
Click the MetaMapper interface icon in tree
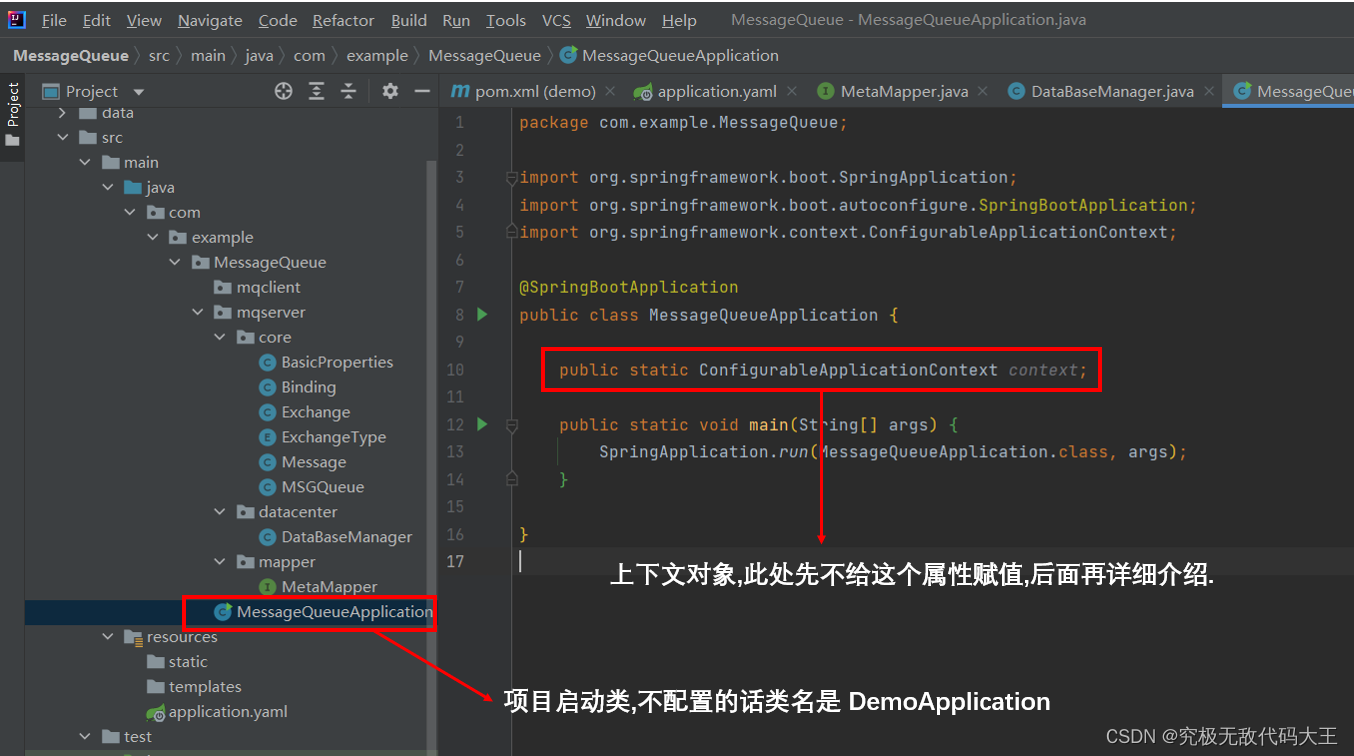pos(267,587)
